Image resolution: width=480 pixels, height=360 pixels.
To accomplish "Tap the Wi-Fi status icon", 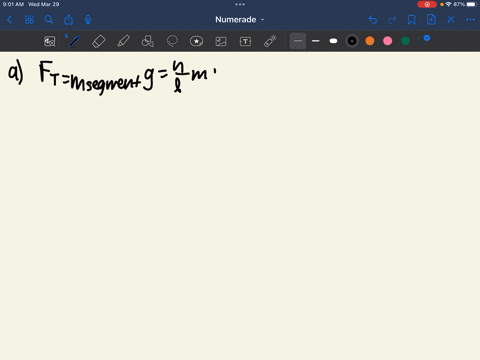I will [449, 4].
